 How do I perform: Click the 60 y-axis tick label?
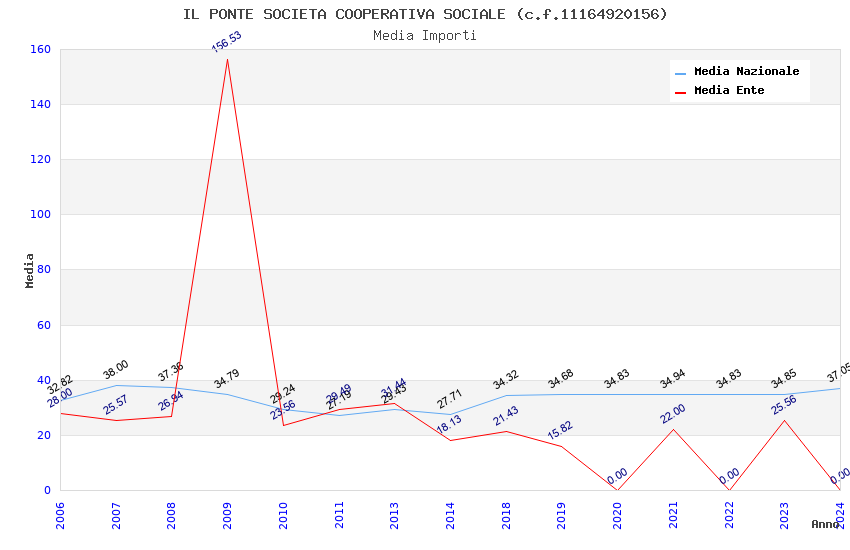pyautogui.click(x=44, y=325)
